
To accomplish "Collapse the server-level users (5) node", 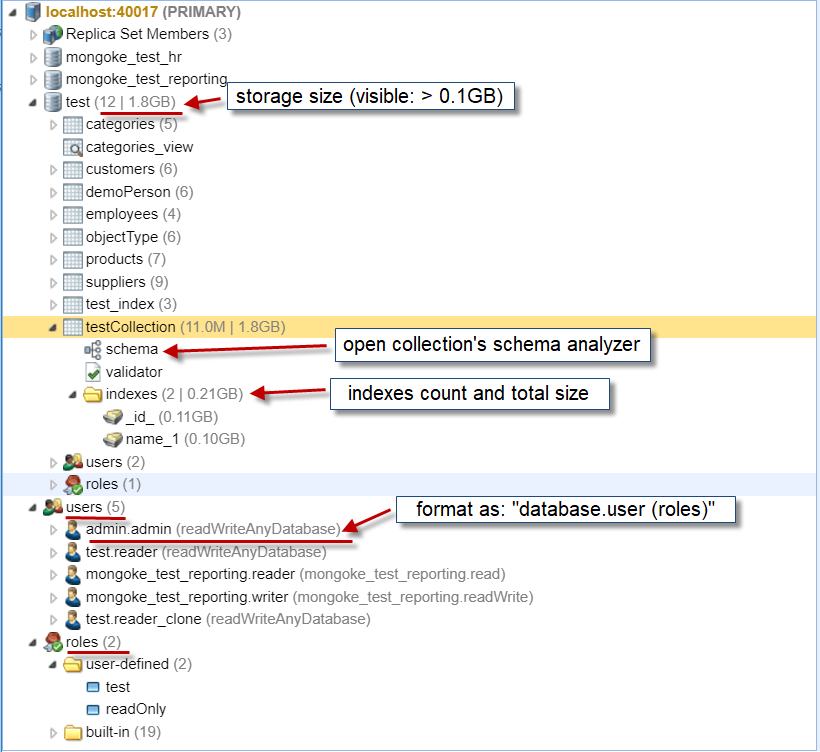I will [33, 508].
